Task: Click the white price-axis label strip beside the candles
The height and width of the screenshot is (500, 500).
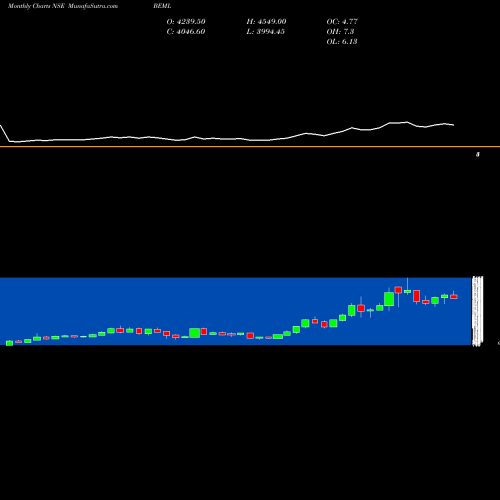Action: [x=478, y=311]
